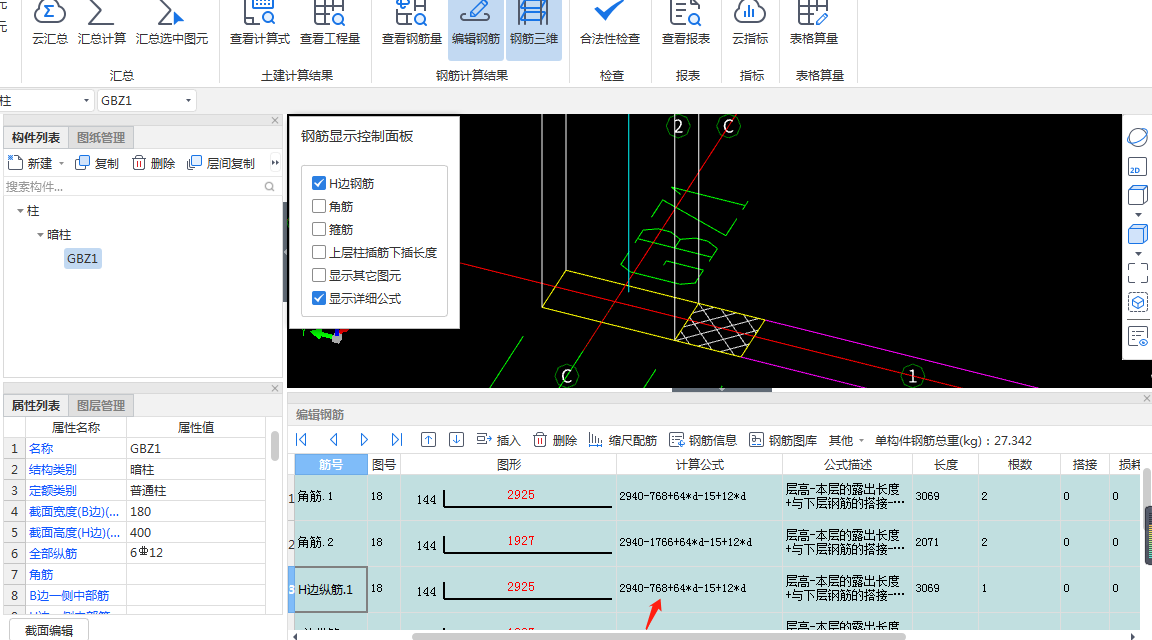This screenshot has height=640, width=1152.
Task: Open 钢筋图库 rebar shape library
Action: point(783,439)
